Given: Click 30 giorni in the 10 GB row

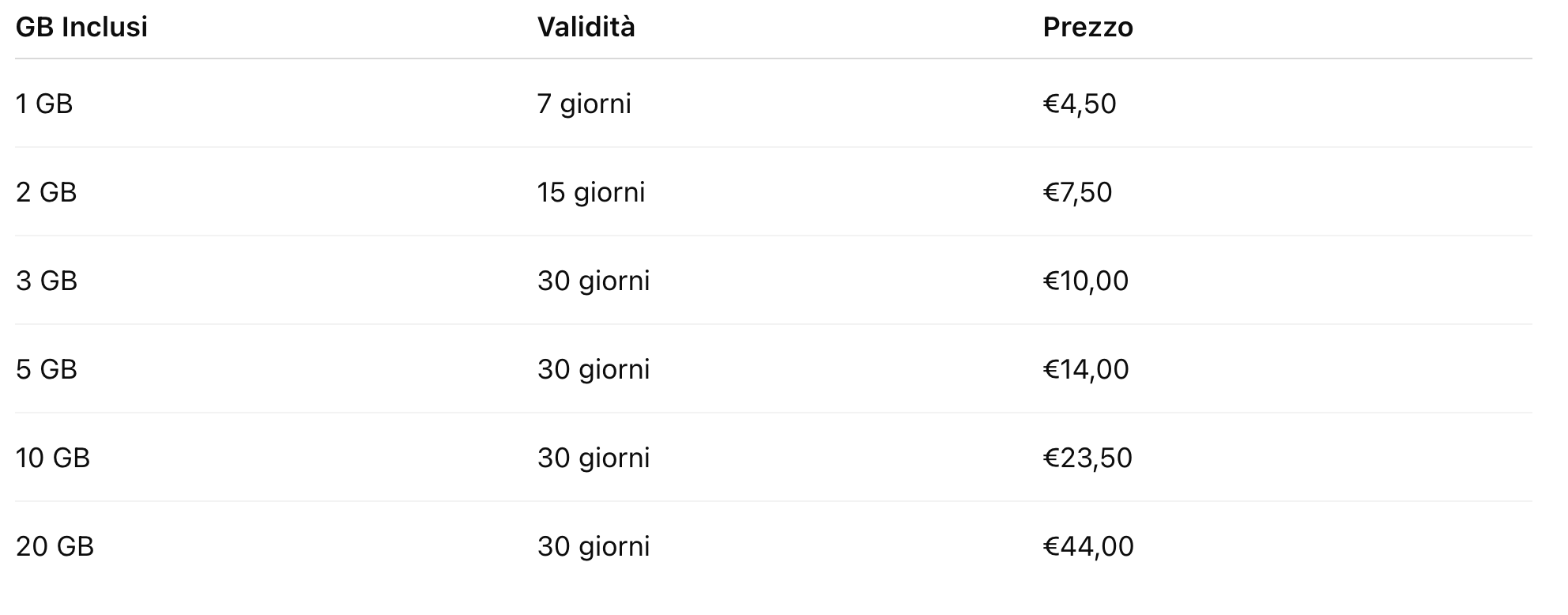Looking at the screenshot, I should (594, 458).
